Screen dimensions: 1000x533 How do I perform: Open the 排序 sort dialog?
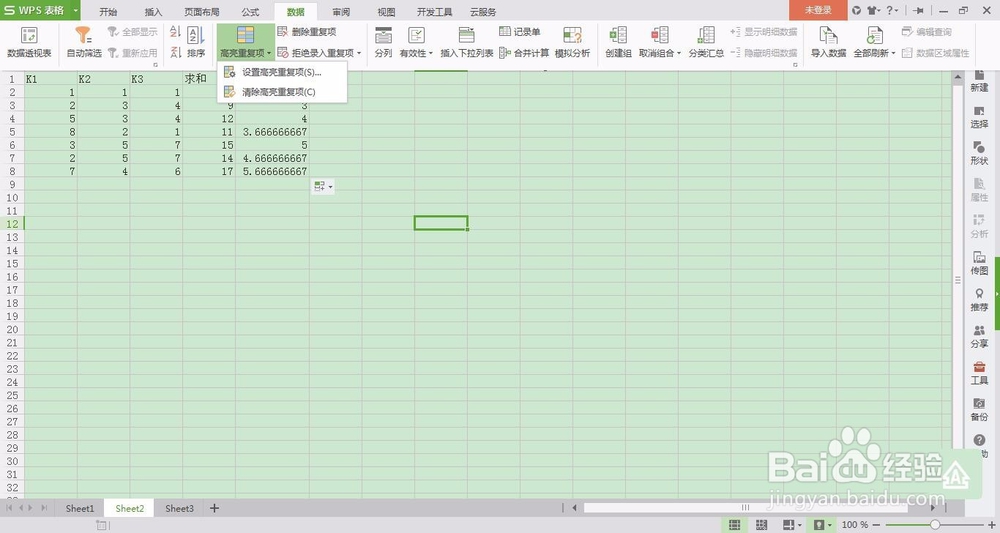coord(196,42)
